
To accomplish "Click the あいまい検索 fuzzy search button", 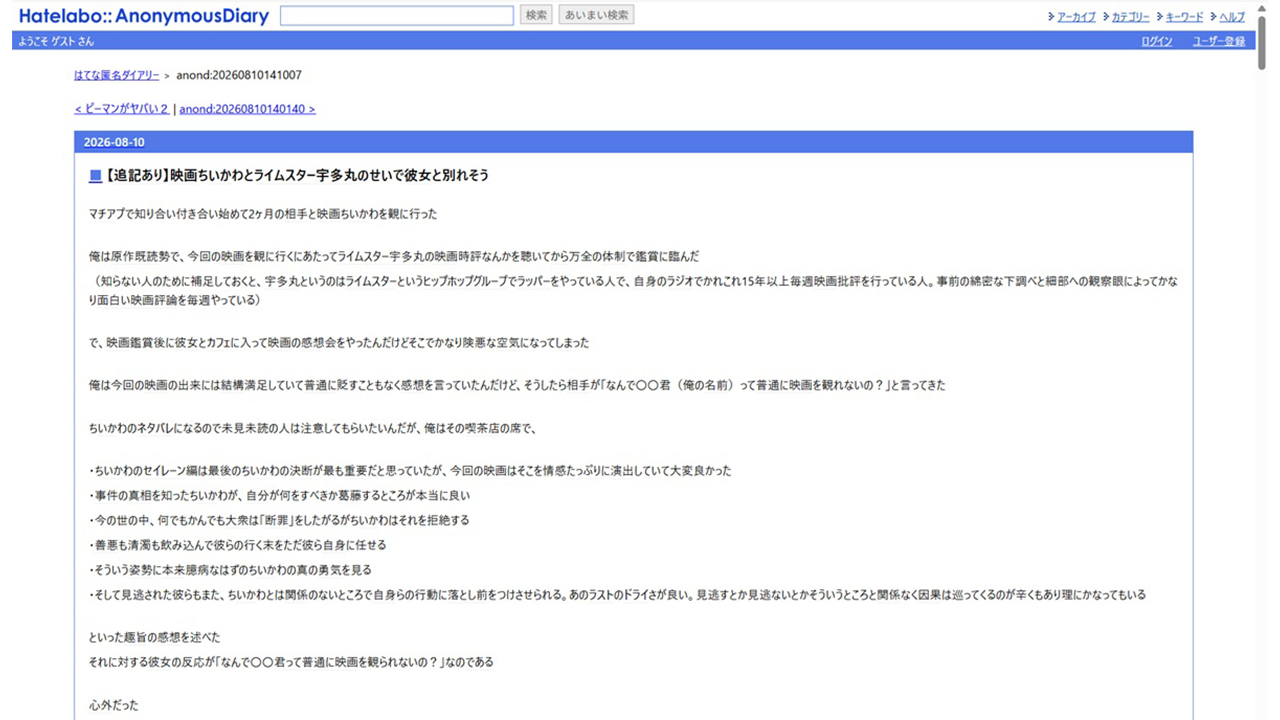I will tap(597, 15).
